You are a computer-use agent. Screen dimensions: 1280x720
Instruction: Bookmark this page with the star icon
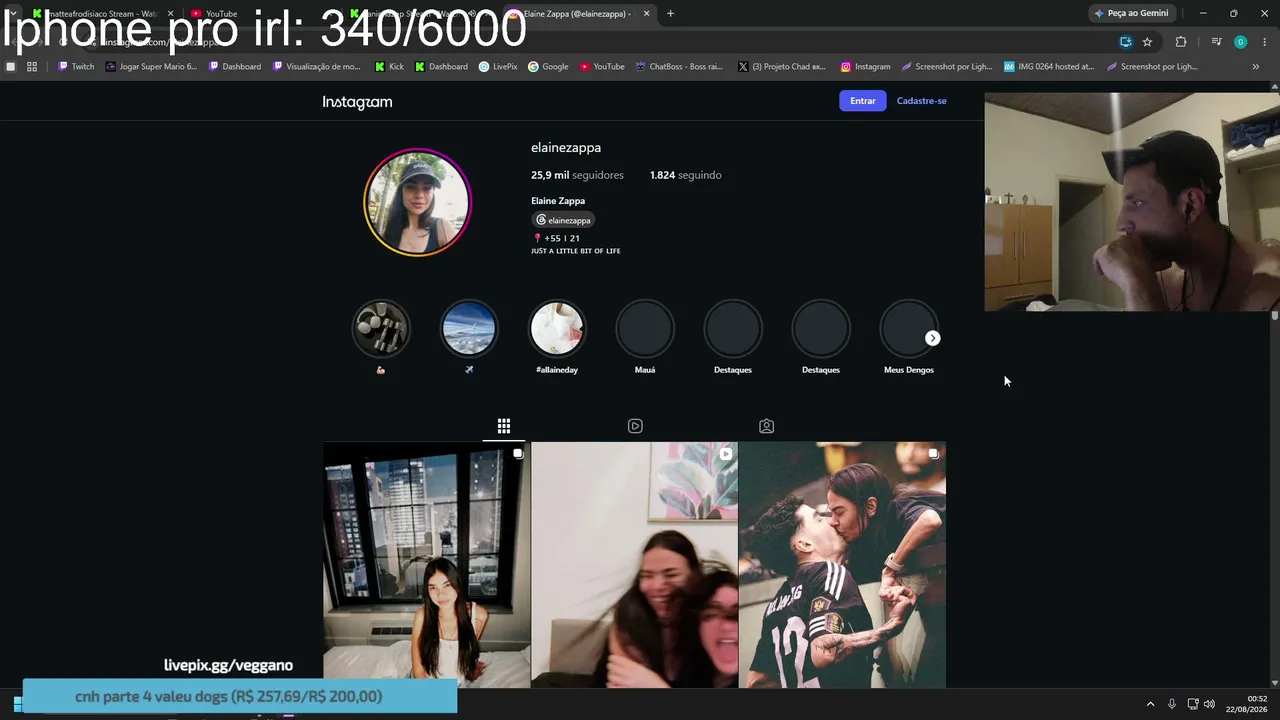coord(1147,42)
